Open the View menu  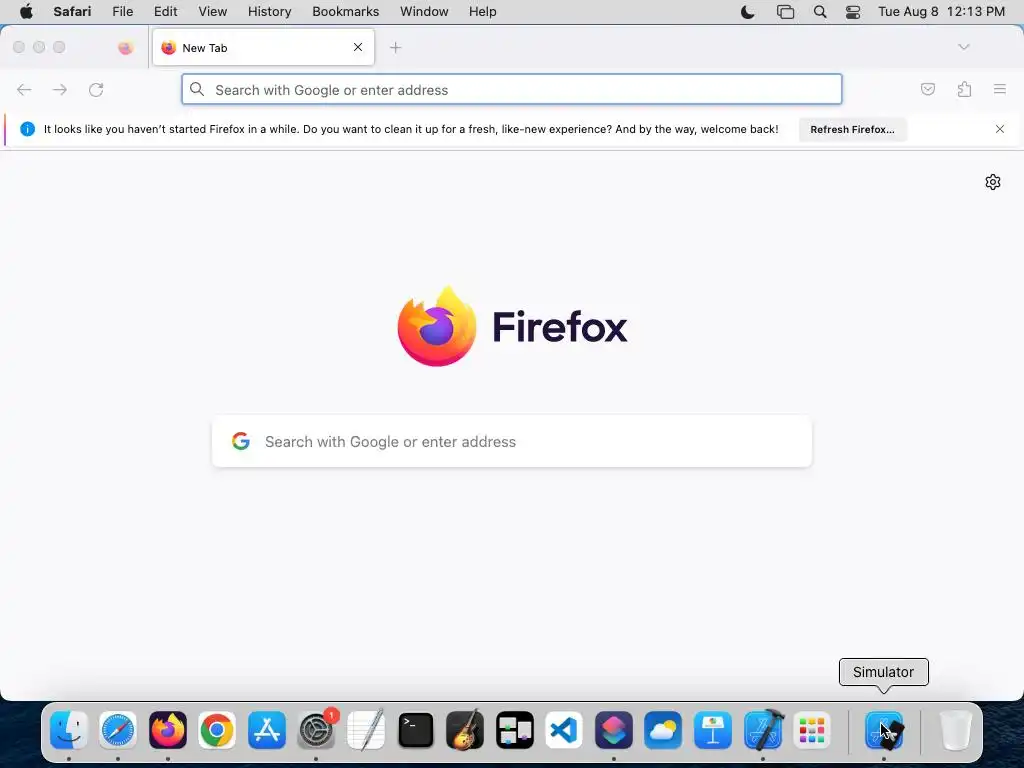(212, 12)
